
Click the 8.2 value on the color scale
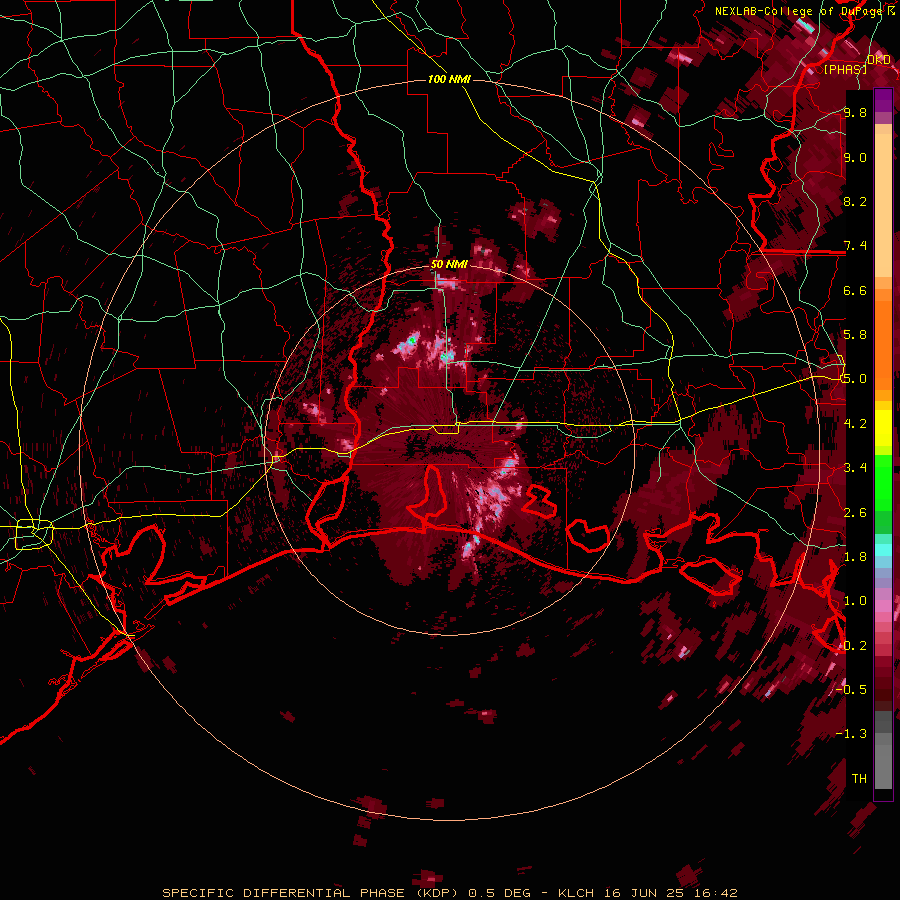point(855,201)
